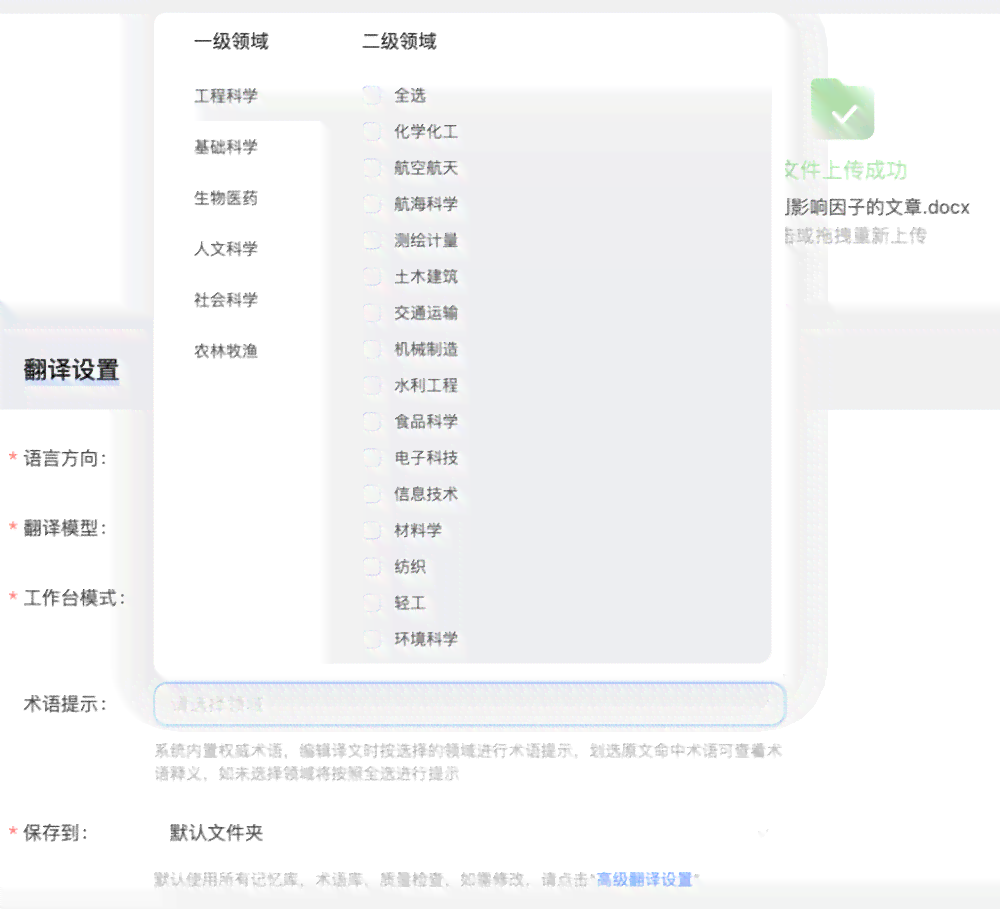Image resolution: width=1000 pixels, height=909 pixels.
Task: Open the 术语提示 domain dropdown field
Action: click(x=469, y=704)
